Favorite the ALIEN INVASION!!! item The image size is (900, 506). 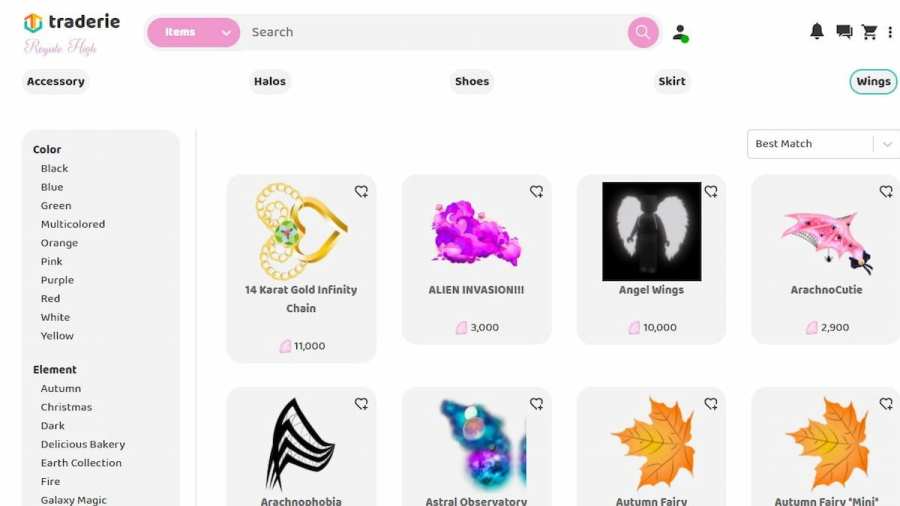[536, 191]
